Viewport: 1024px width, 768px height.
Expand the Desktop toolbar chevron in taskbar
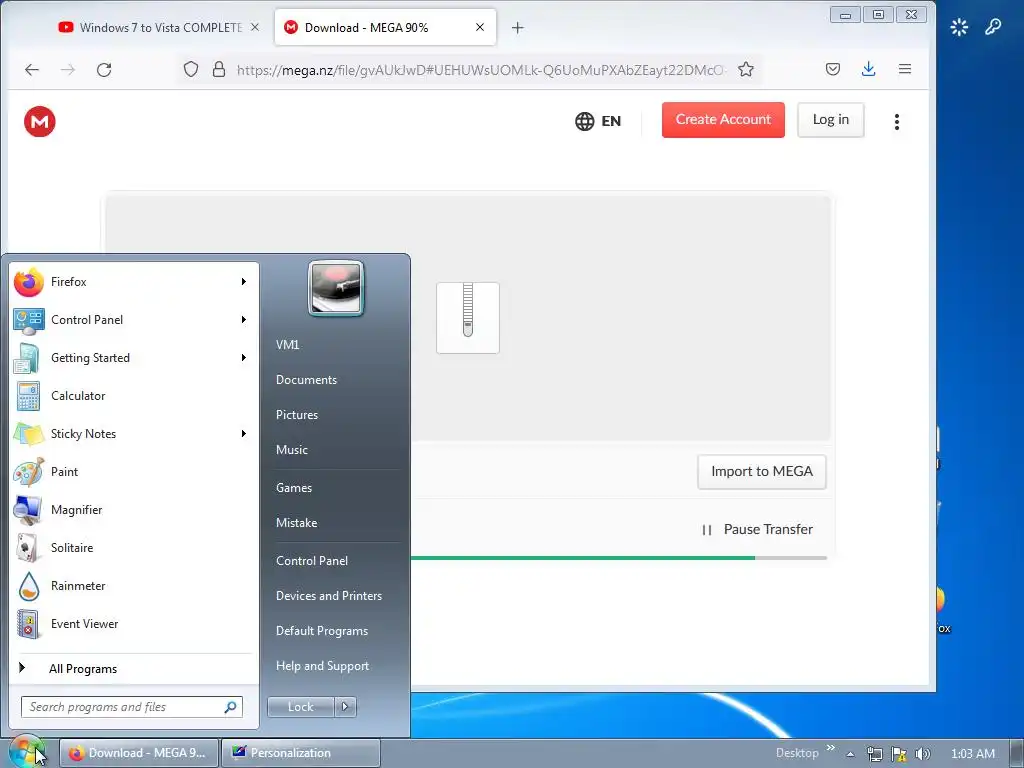point(831,748)
